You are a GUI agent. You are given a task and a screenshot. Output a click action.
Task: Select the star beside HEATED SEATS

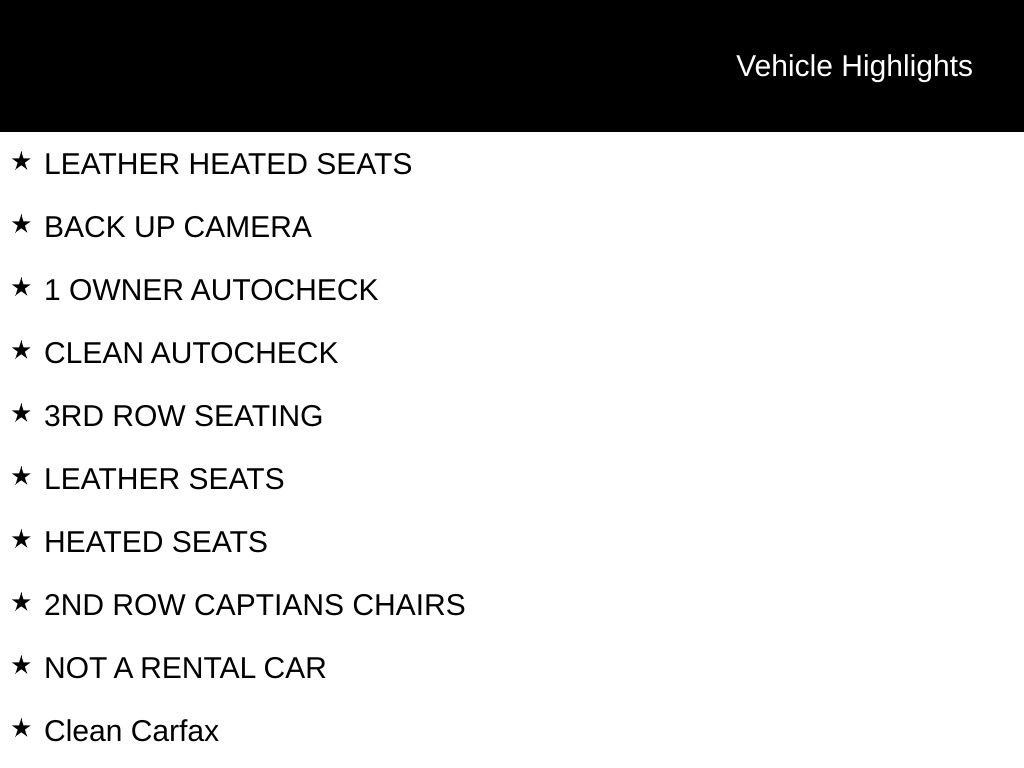[22, 539]
